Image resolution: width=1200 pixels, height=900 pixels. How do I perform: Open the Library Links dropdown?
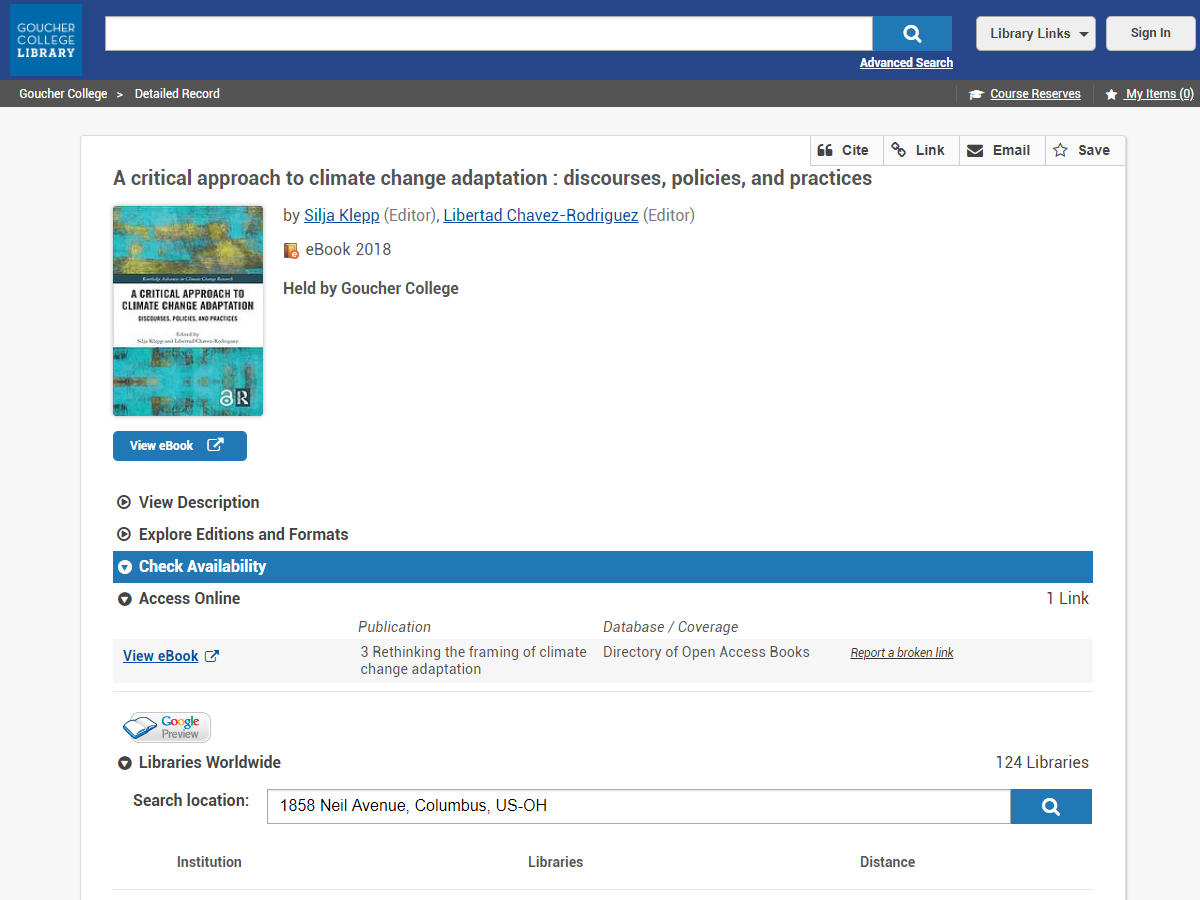pos(1035,34)
